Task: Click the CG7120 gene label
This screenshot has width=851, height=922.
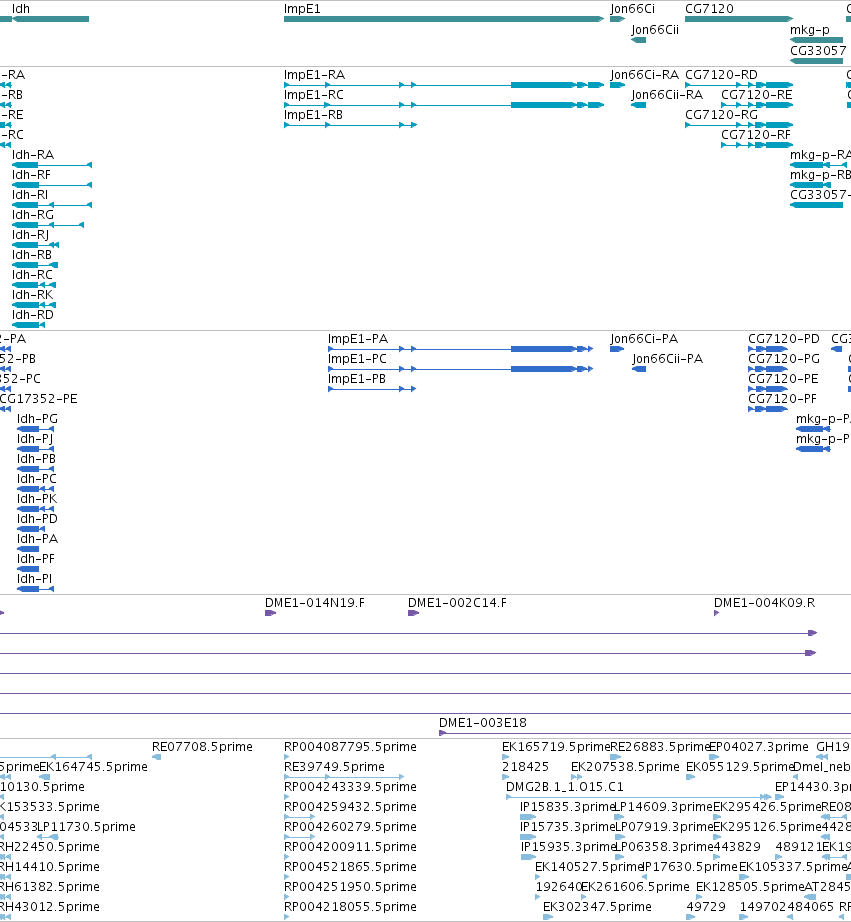Action: (x=709, y=9)
